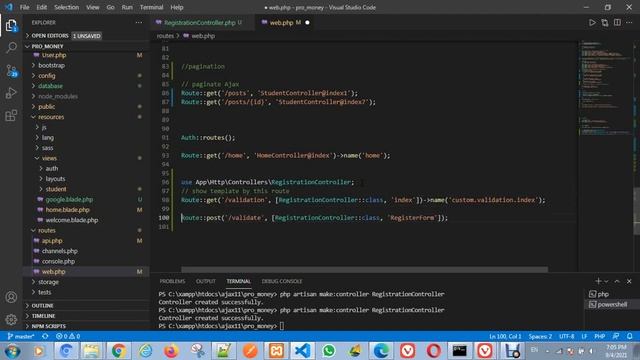Viewport: 640px width, 360px height.
Task: Open Firefox from the taskbar
Action: point(171,351)
